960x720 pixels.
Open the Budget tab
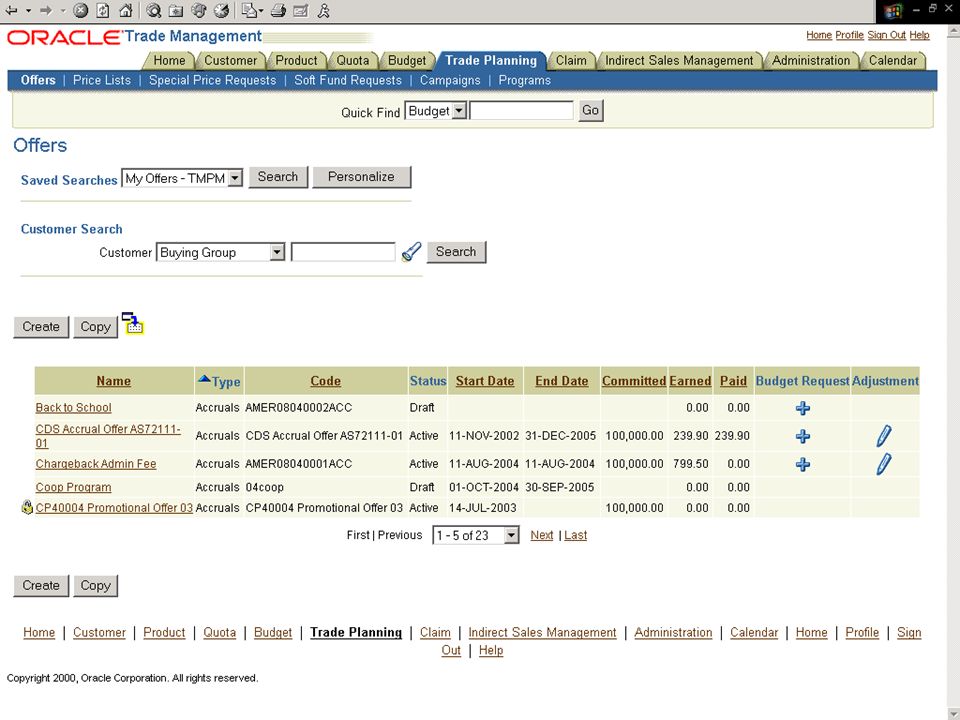(x=407, y=60)
